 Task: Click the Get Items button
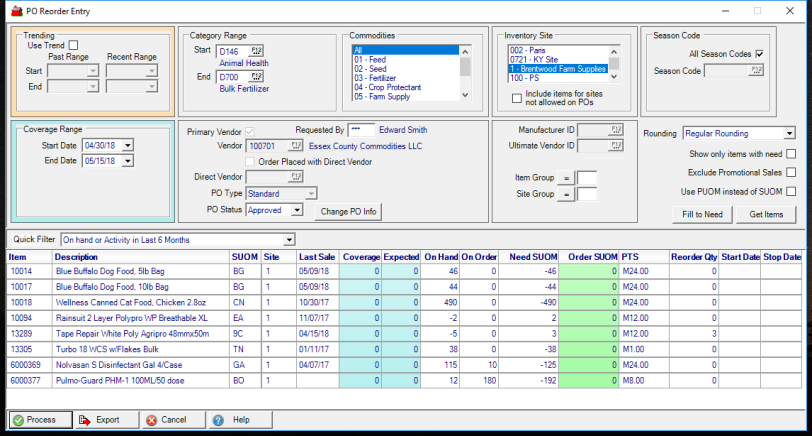766,215
